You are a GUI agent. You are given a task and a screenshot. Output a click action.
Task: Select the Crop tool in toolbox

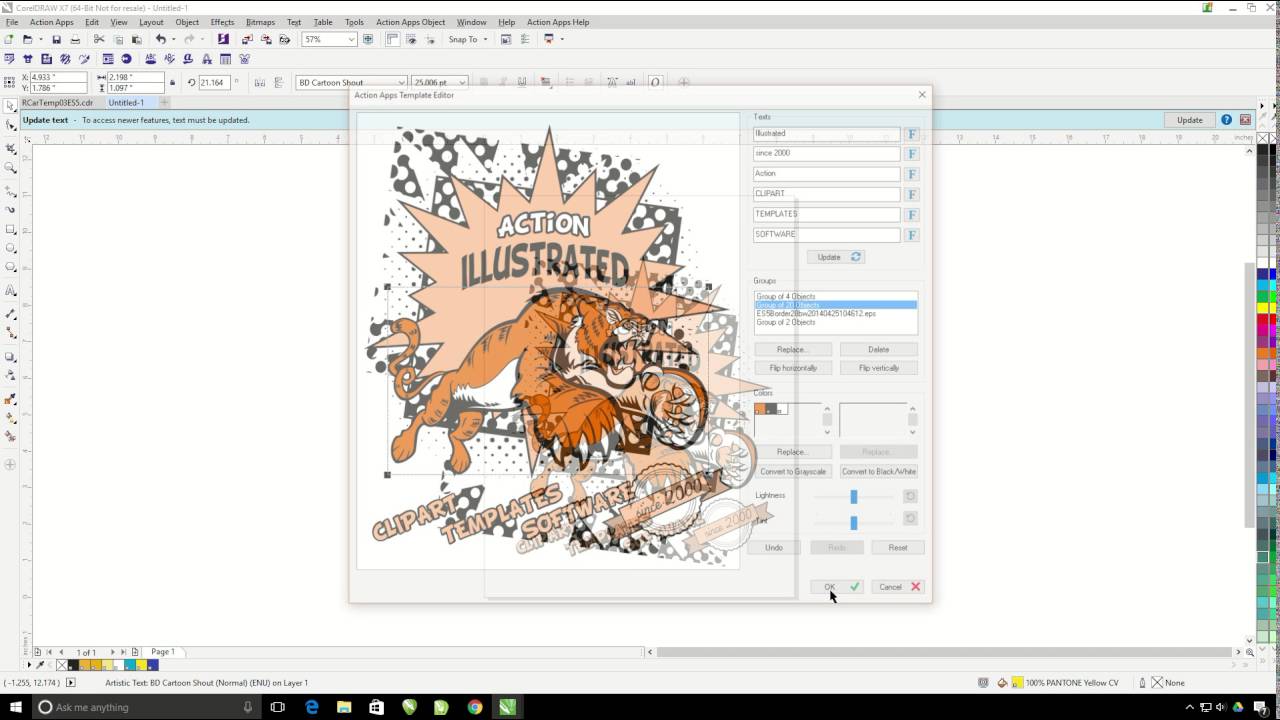tap(11, 148)
